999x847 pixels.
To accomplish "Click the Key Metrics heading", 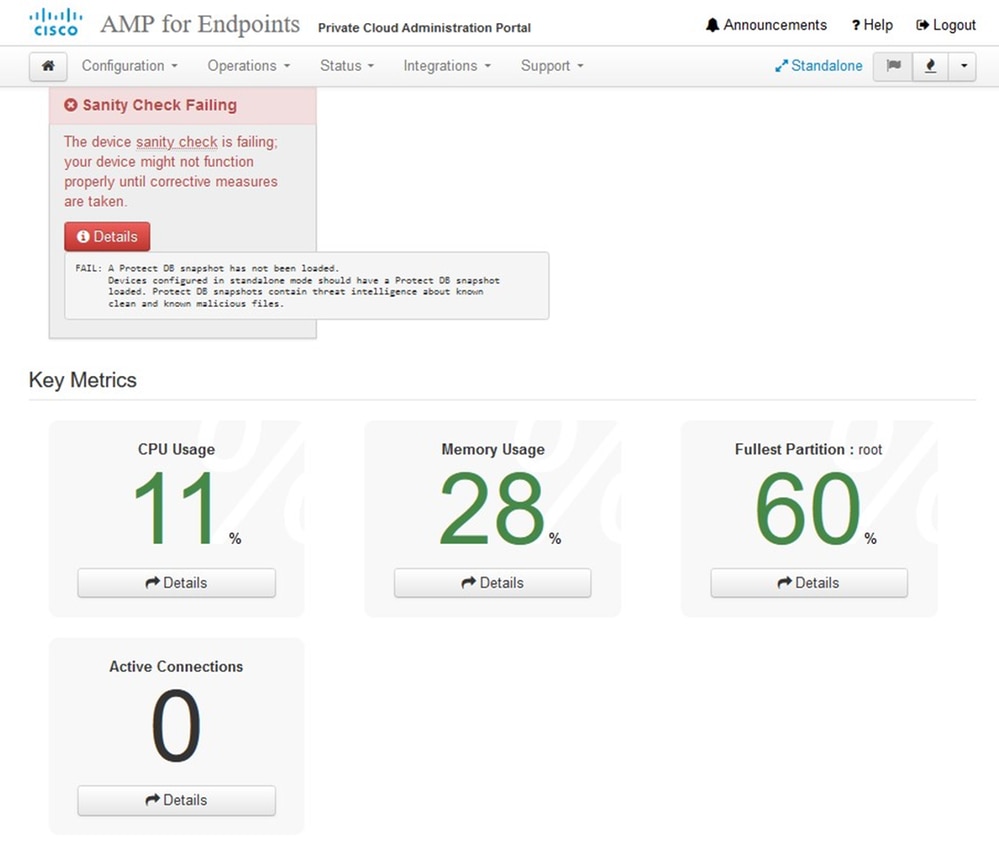I will [83, 380].
